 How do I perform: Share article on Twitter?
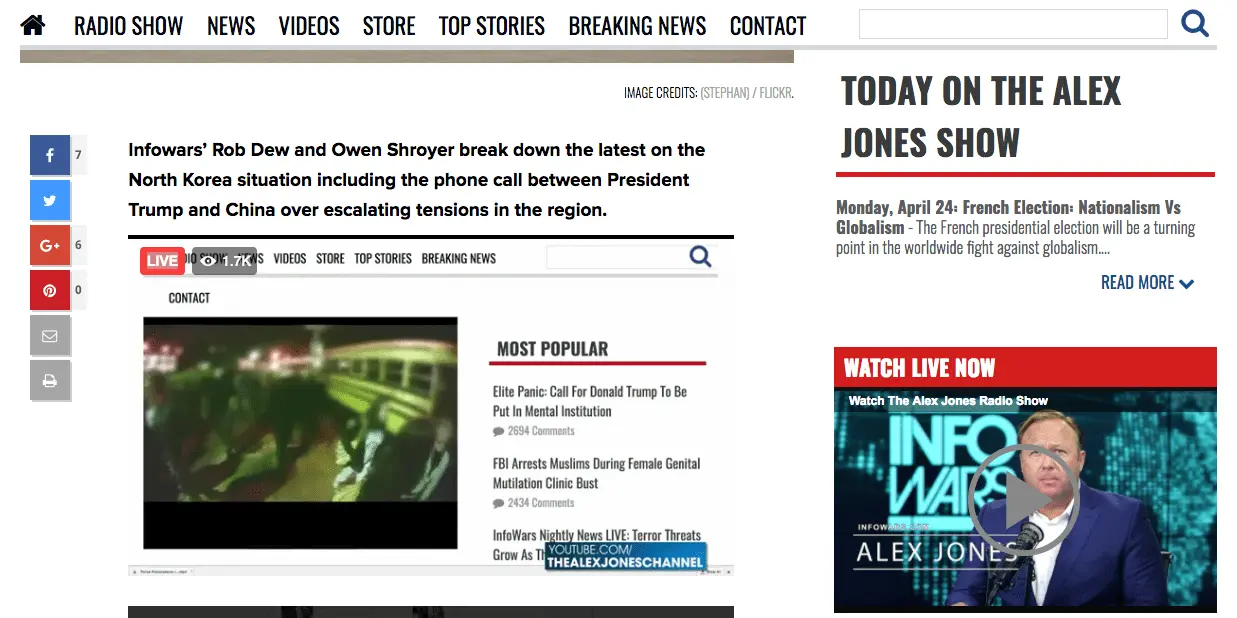[x=50, y=200]
